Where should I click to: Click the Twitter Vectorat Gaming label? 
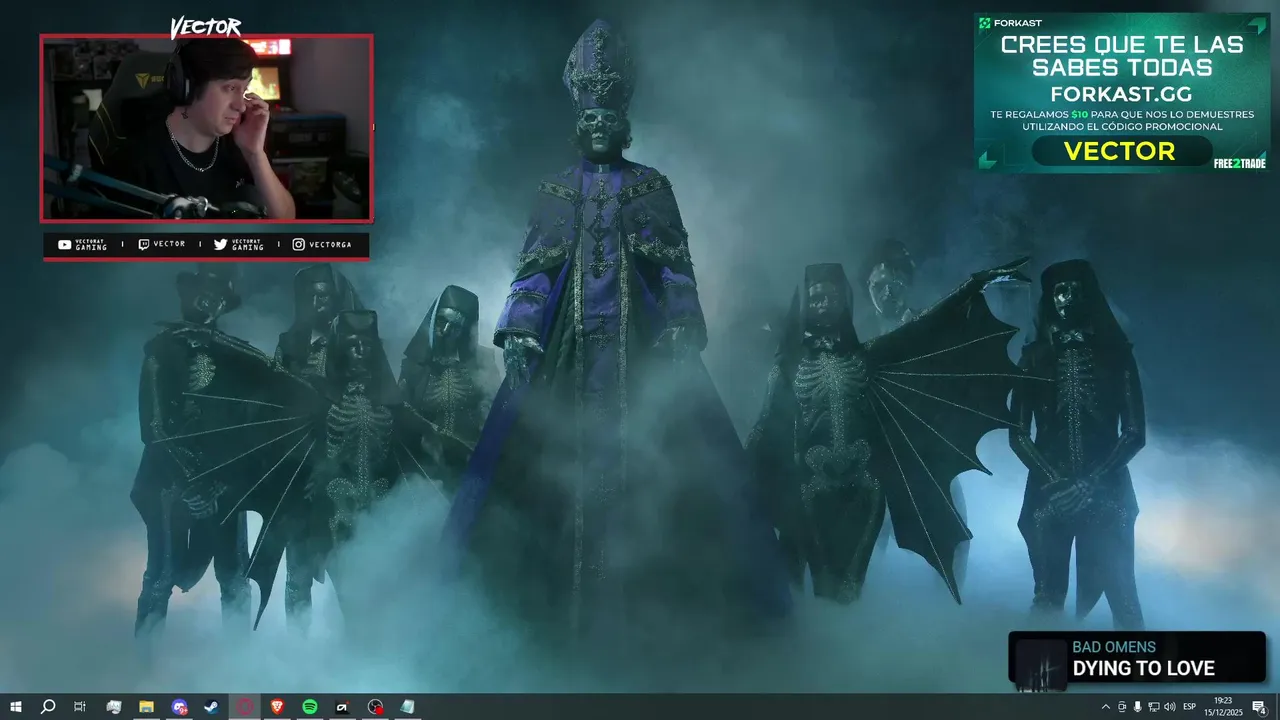pos(239,245)
